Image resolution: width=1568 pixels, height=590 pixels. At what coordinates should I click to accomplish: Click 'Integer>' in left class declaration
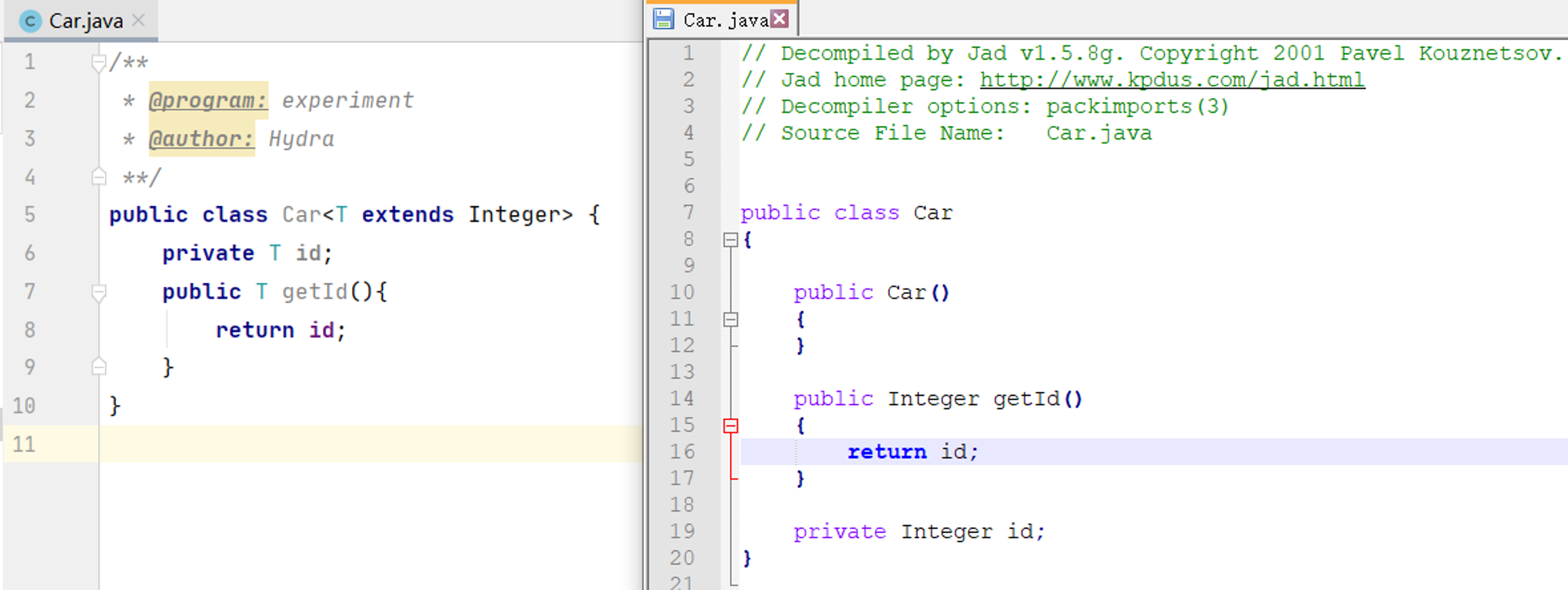point(521,215)
